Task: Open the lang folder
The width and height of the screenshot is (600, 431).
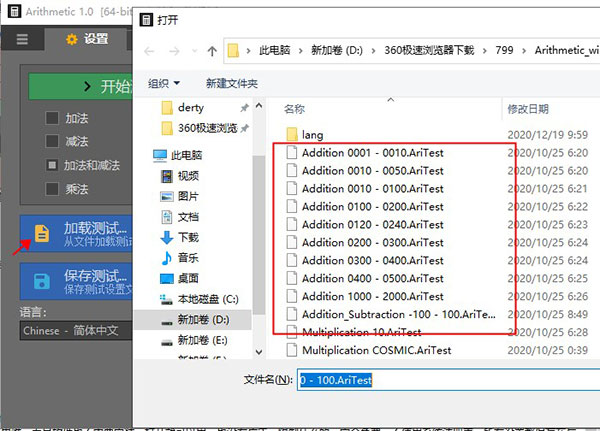Action: pos(312,134)
